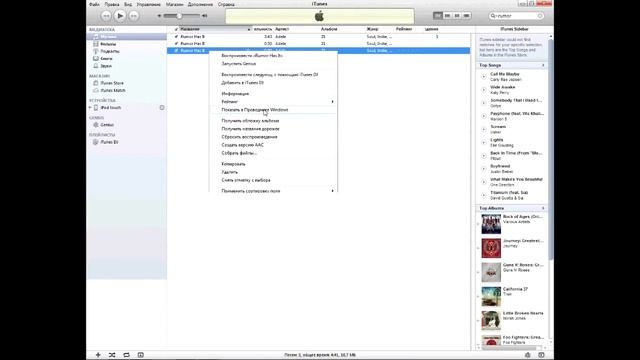Open the Вид menu
Screen dimensions: 640x360
click(128, 4)
